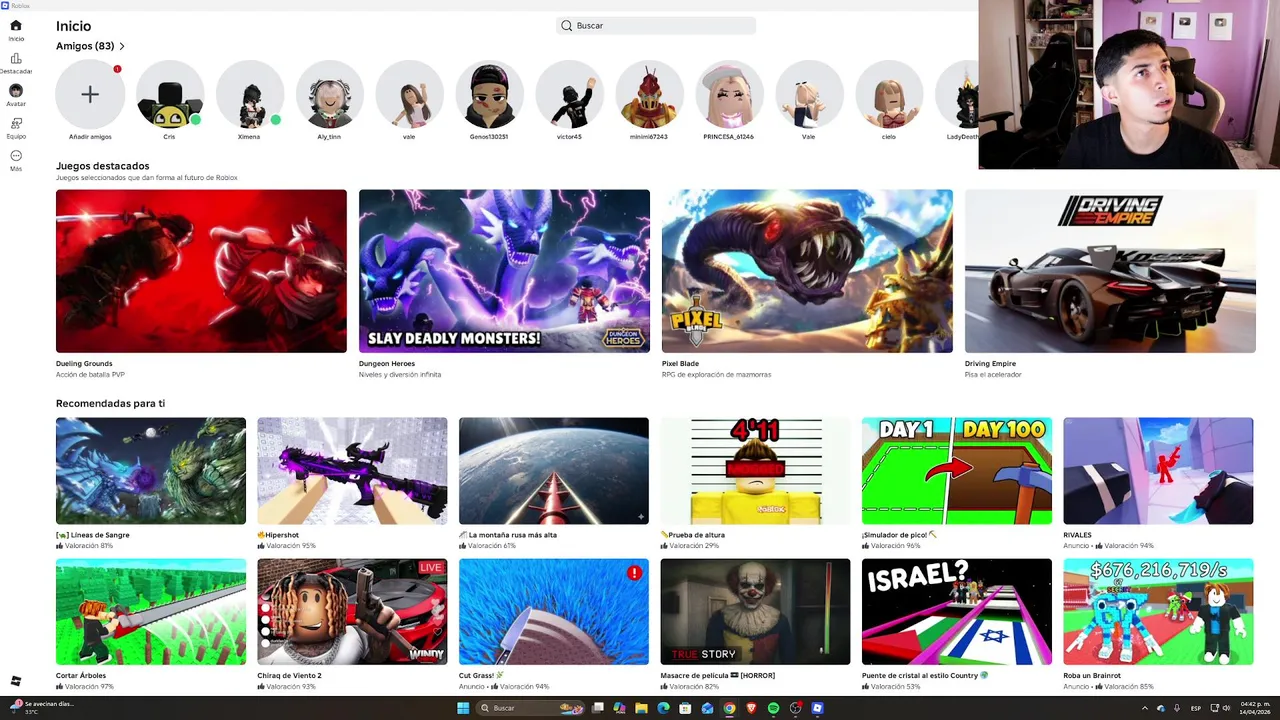The image size is (1280, 720).
Task: Open the Destacadas charts icon in sidebar
Action: 15,58
